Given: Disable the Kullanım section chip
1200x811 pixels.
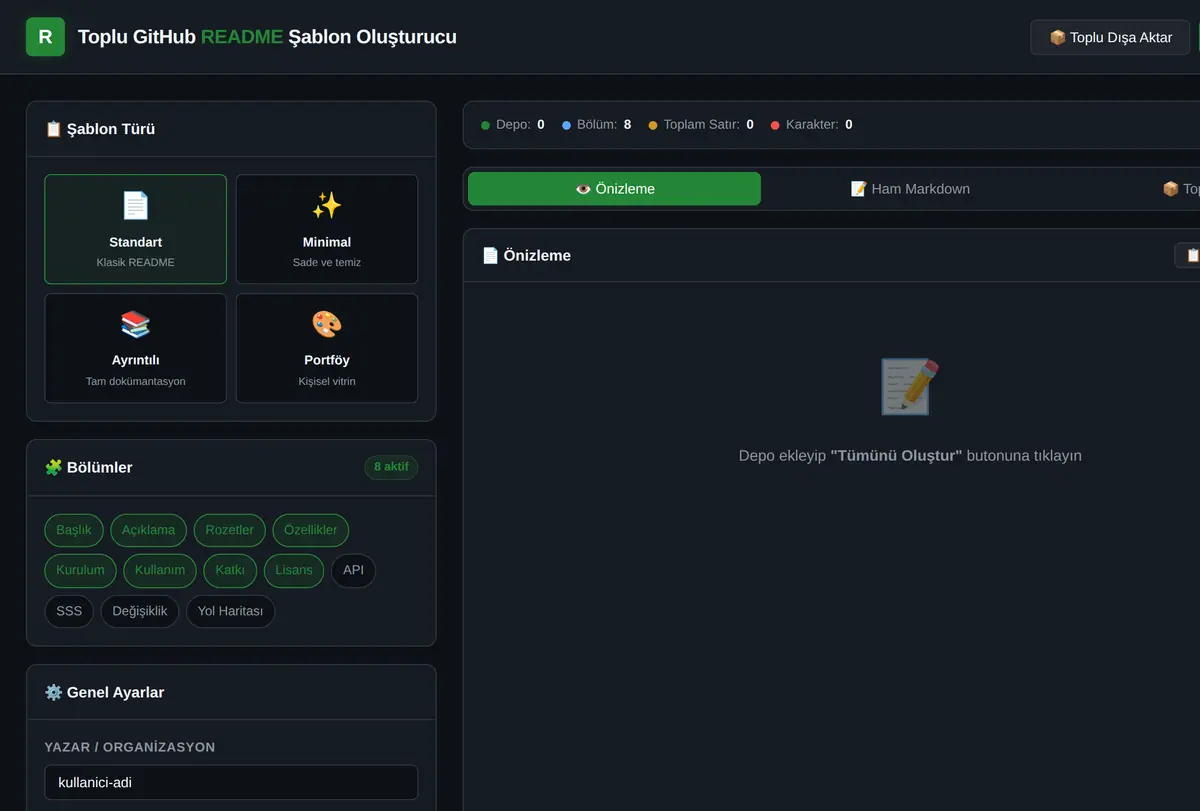Looking at the screenshot, I should (x=160, y=570).
